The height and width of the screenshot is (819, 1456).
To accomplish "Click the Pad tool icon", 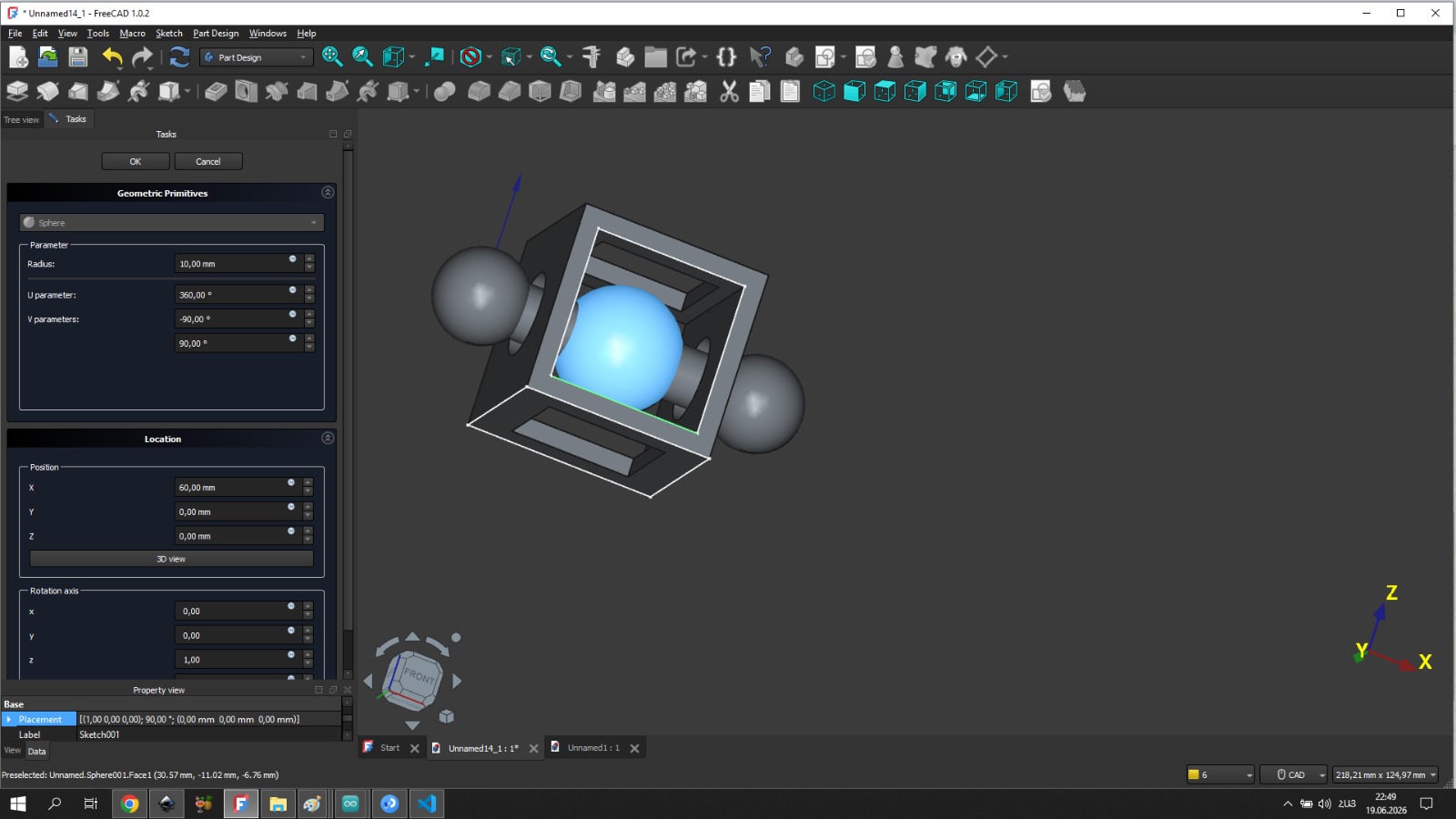I will [x=17, y=91].
